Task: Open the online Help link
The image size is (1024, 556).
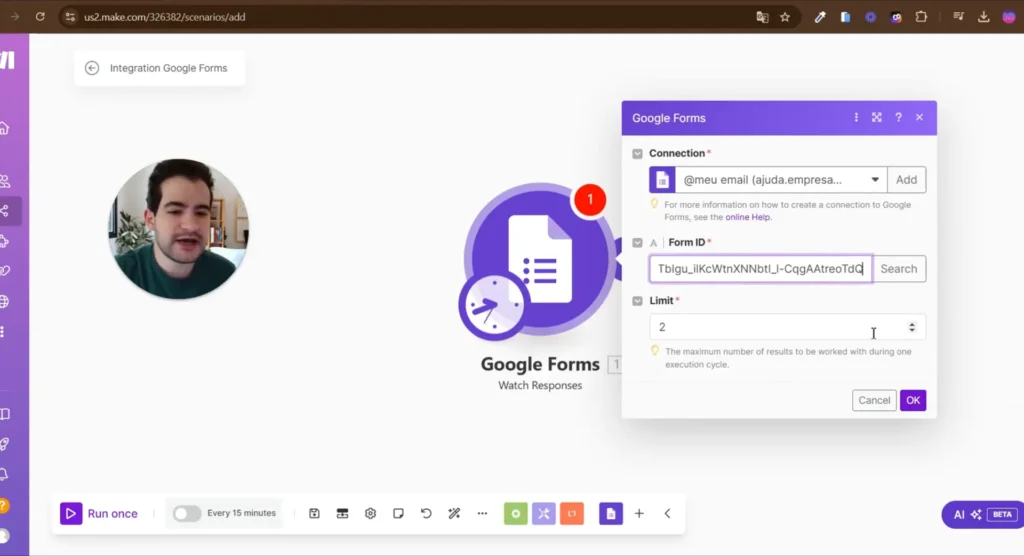Action: point(748,217)
